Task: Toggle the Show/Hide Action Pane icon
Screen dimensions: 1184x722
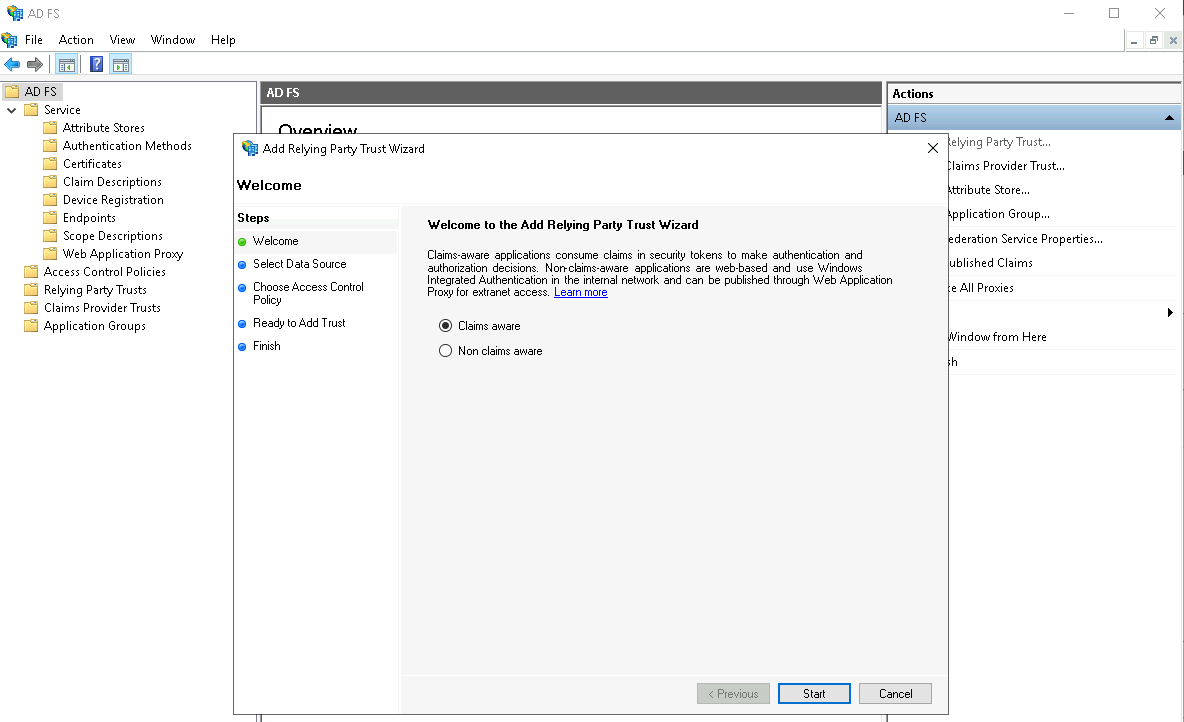Action: [121, 65]
